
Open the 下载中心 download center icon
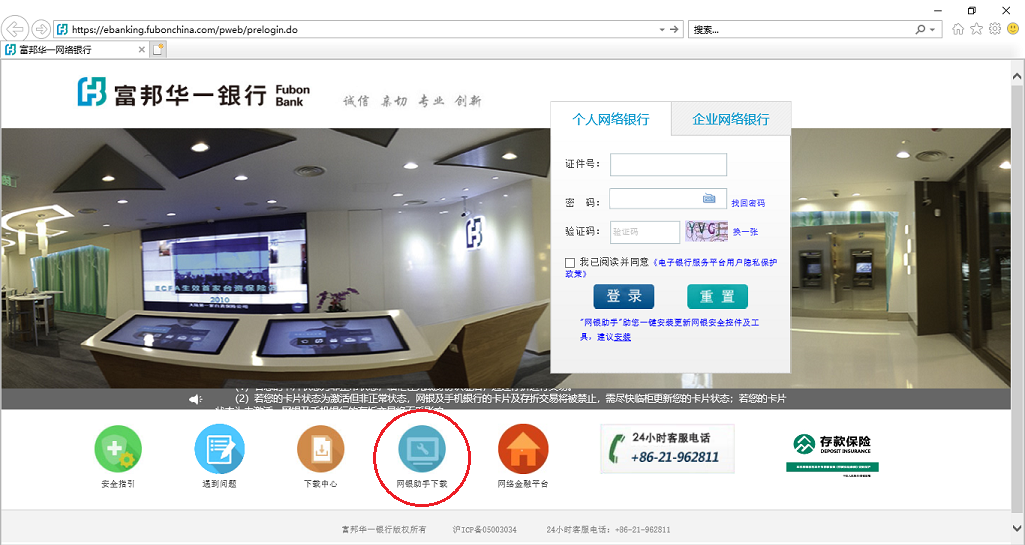(x=321, y=450)
